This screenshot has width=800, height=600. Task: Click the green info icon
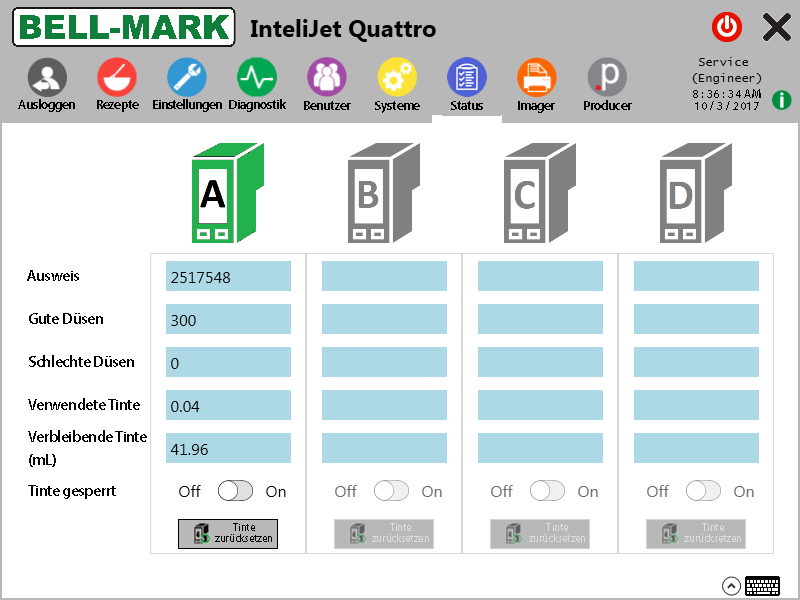point(781,99)
